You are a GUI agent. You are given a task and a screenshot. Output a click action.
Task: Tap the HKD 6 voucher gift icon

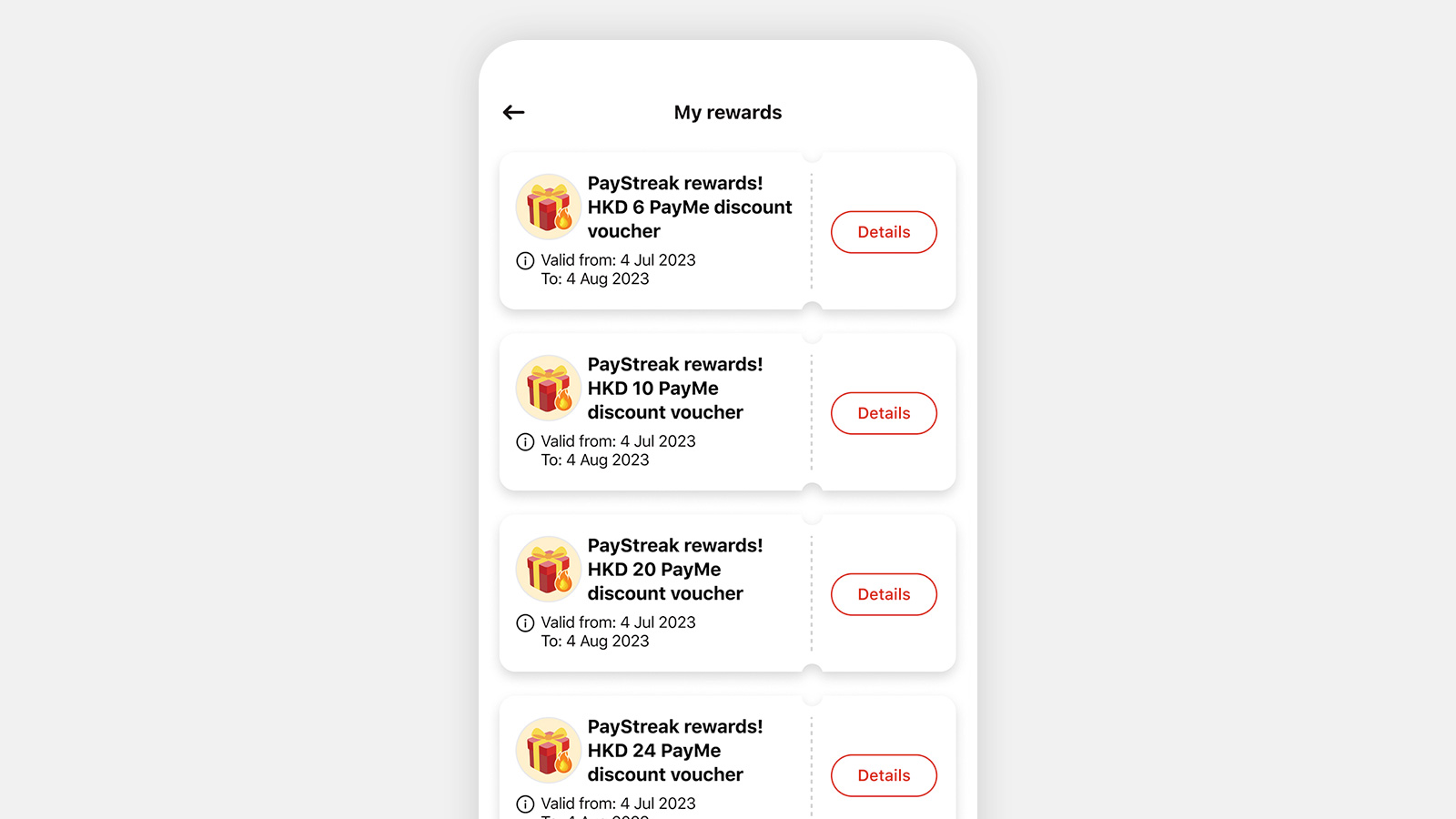549,207
